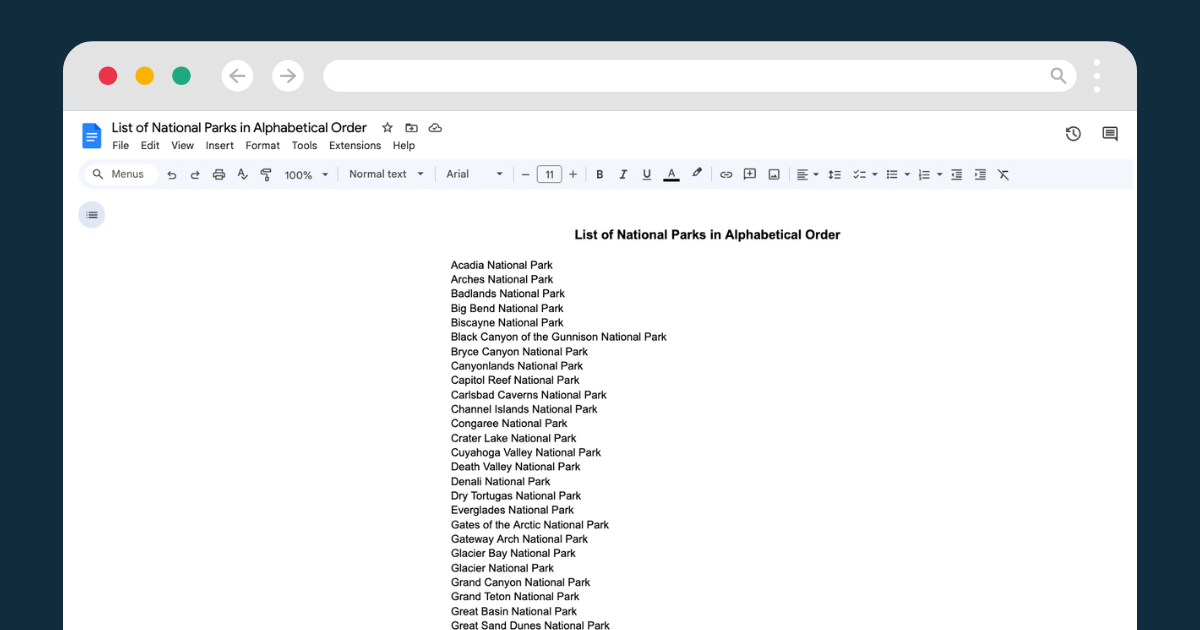This screenshot has width=1200, height=630.
Task: Open the Format menu
Action: [263, 146]
